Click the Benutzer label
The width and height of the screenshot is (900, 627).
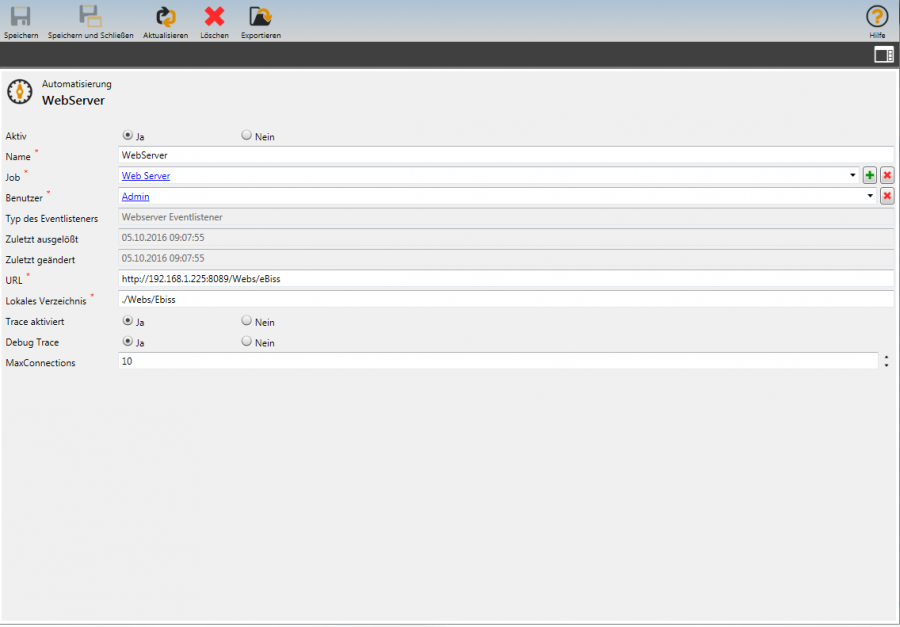[x=24, y=198]
